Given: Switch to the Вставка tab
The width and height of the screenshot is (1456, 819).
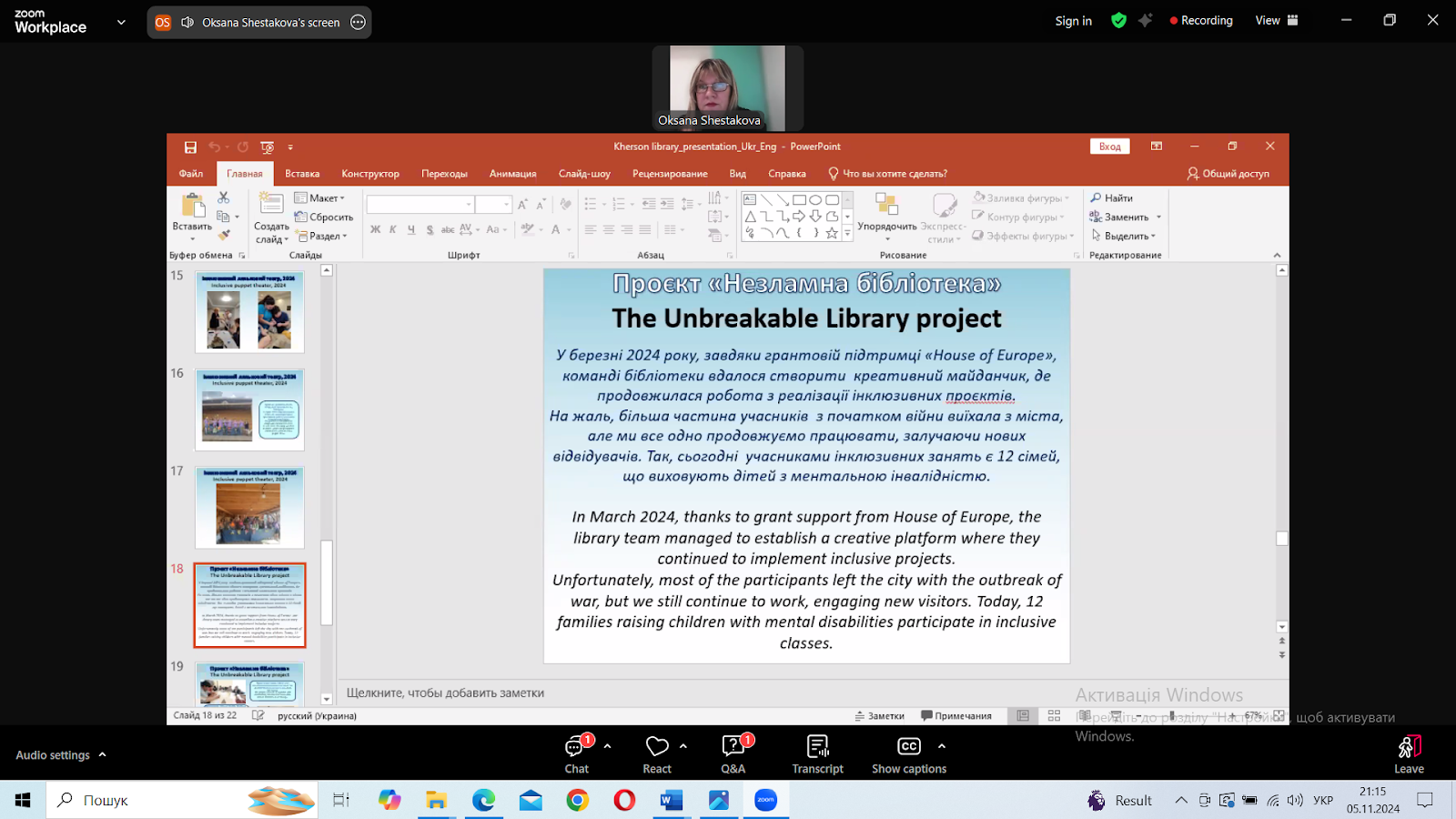Looking at the screenshot, I should click(302, 174).
